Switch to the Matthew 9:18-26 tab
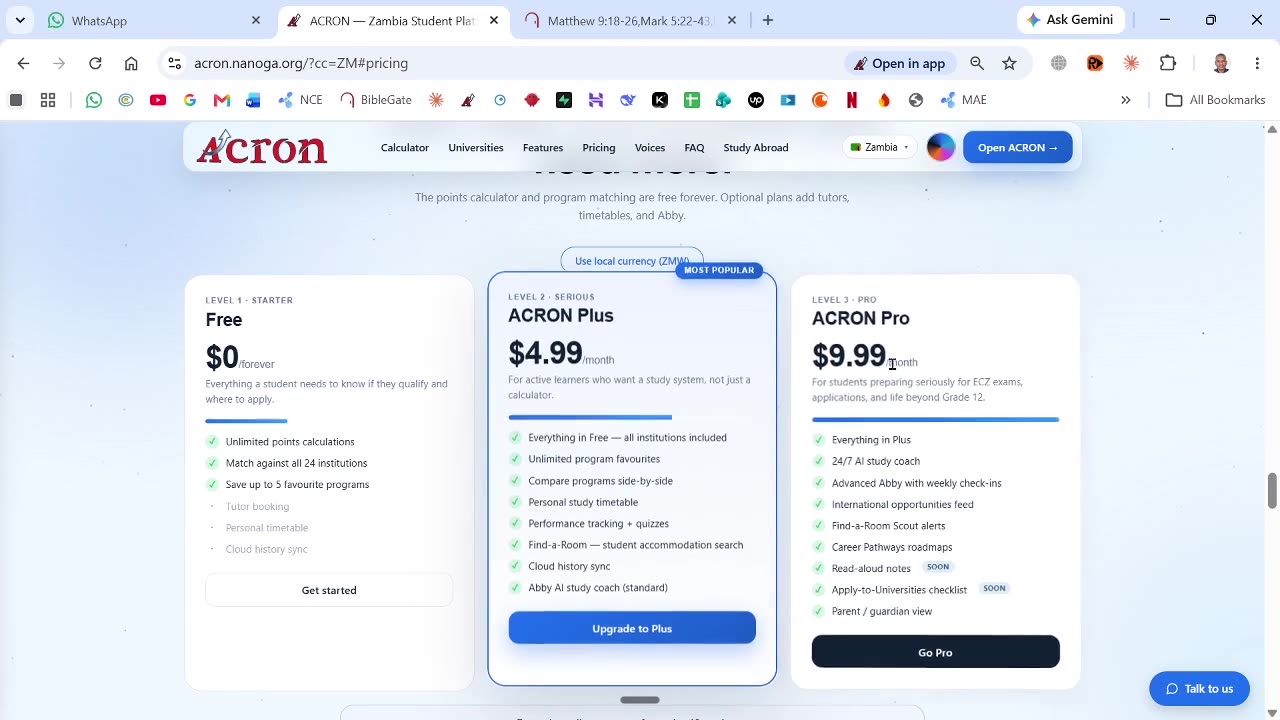 click(x=631, y=20)
